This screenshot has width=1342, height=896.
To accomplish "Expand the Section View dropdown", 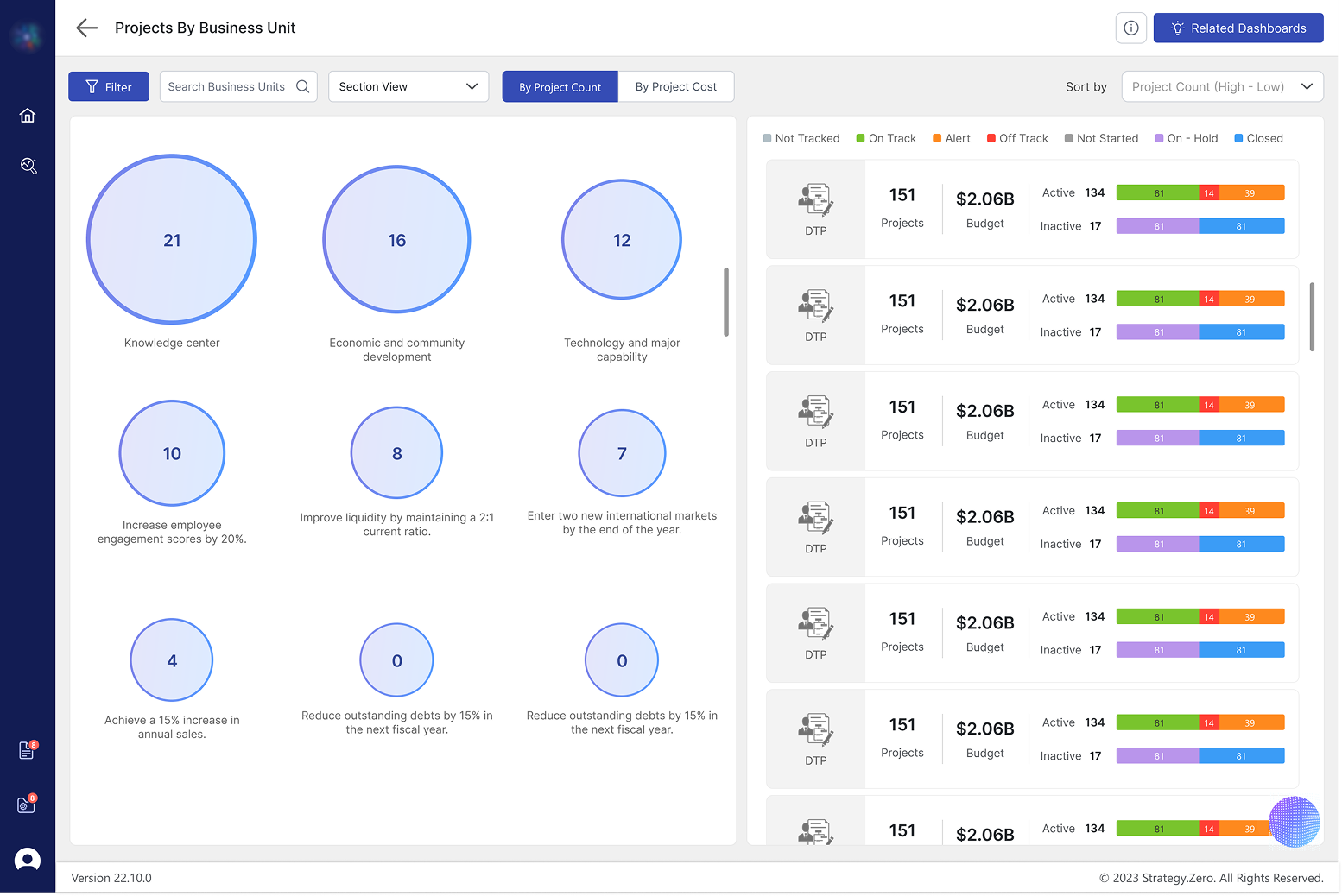I will (408, 86).
